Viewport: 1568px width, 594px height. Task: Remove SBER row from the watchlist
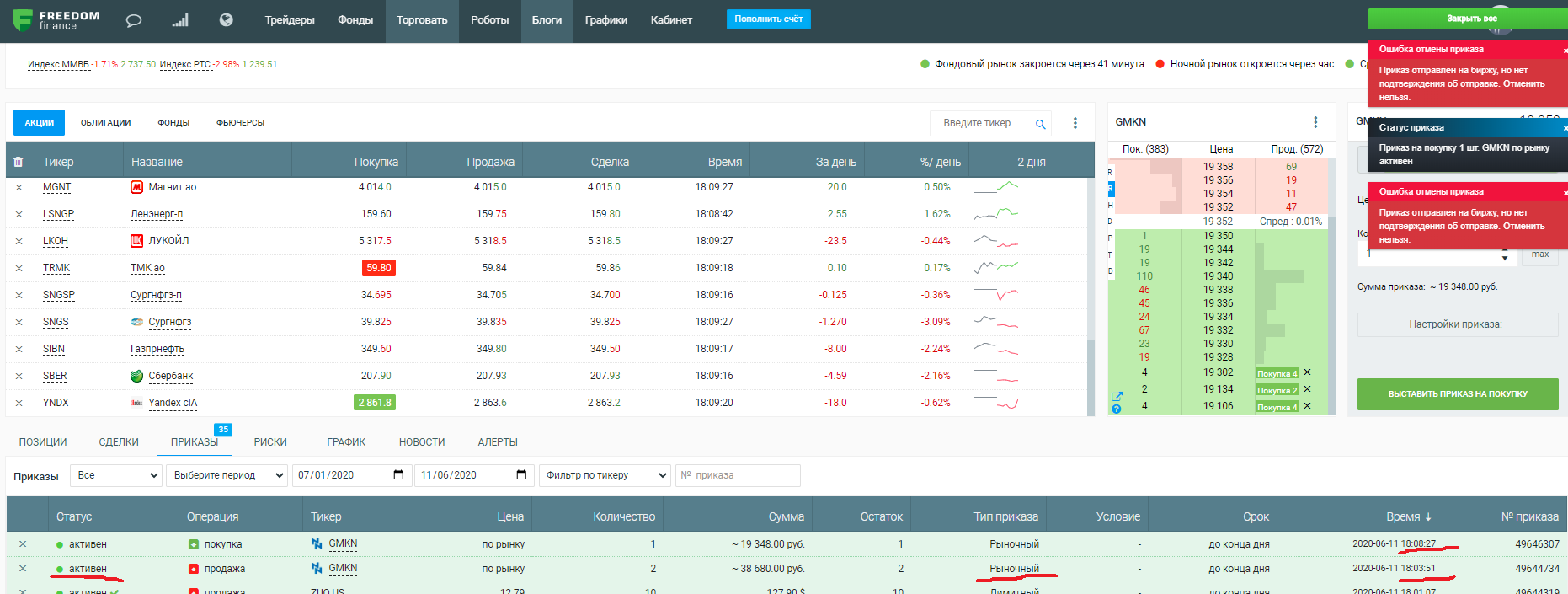pos(19,377)
